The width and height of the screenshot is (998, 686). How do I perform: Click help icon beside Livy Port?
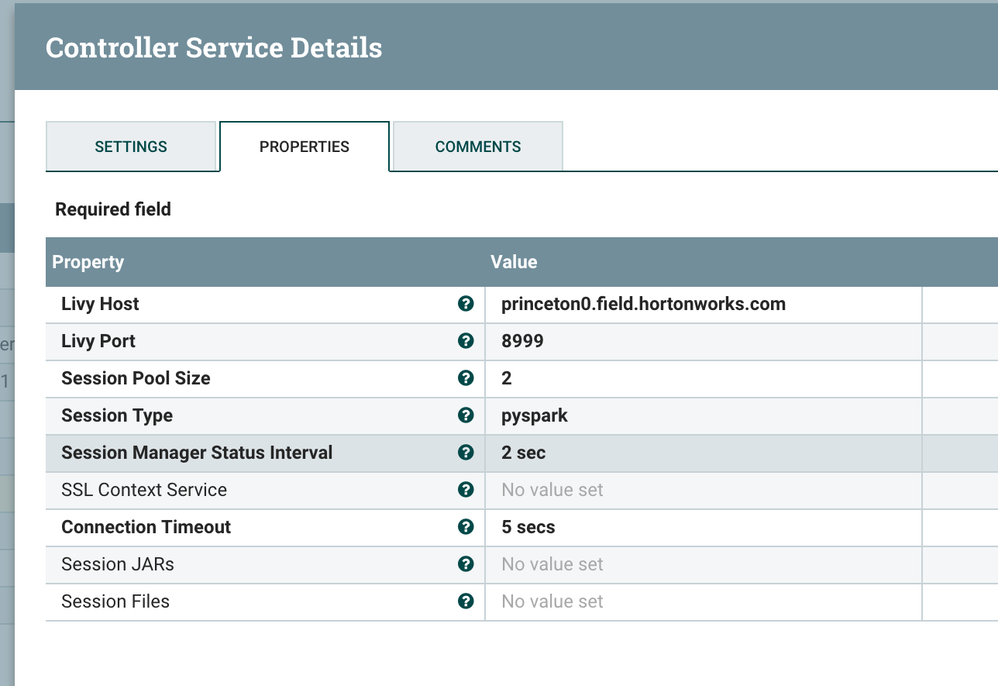pyautogui.click(x=465, y=341)
